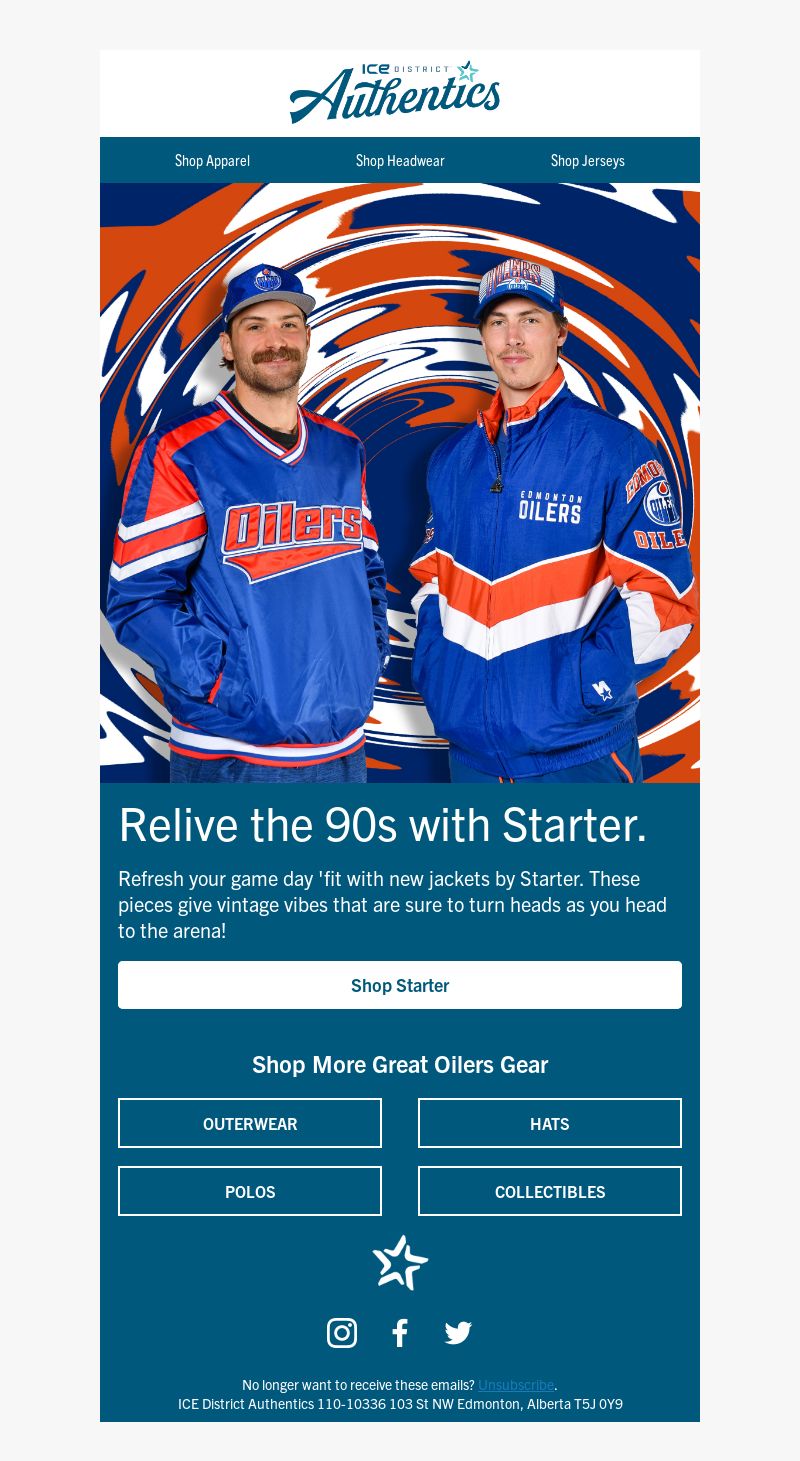Open the Facebook social icon
The height and width of the screenshot is (1461, 800).
pos(400,1333)
